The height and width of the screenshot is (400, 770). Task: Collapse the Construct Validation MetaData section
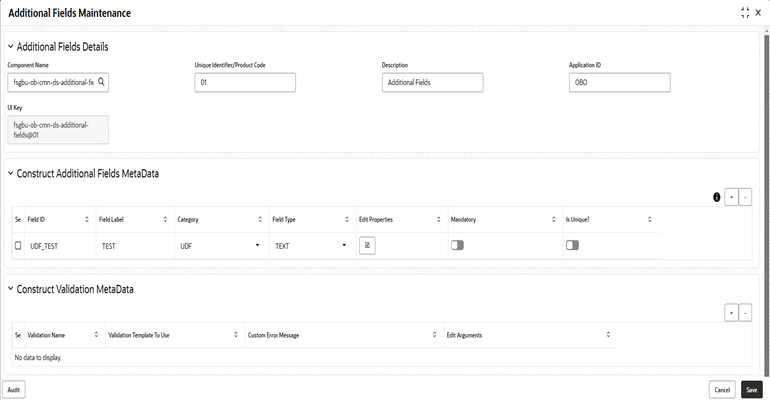click(10, 289)
